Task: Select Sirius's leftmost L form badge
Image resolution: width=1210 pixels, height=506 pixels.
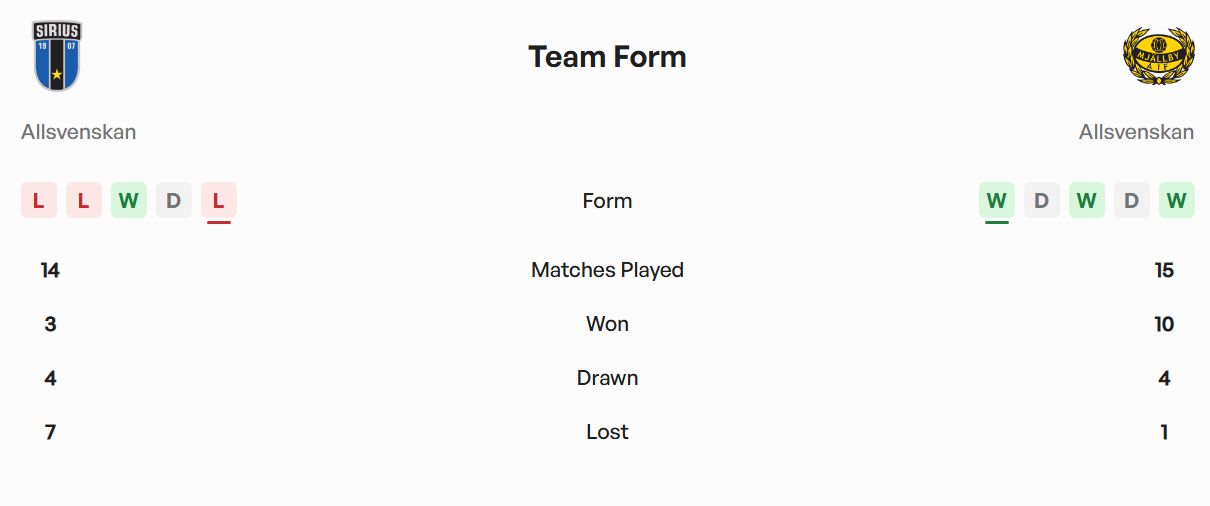Action: coord(39,201)
